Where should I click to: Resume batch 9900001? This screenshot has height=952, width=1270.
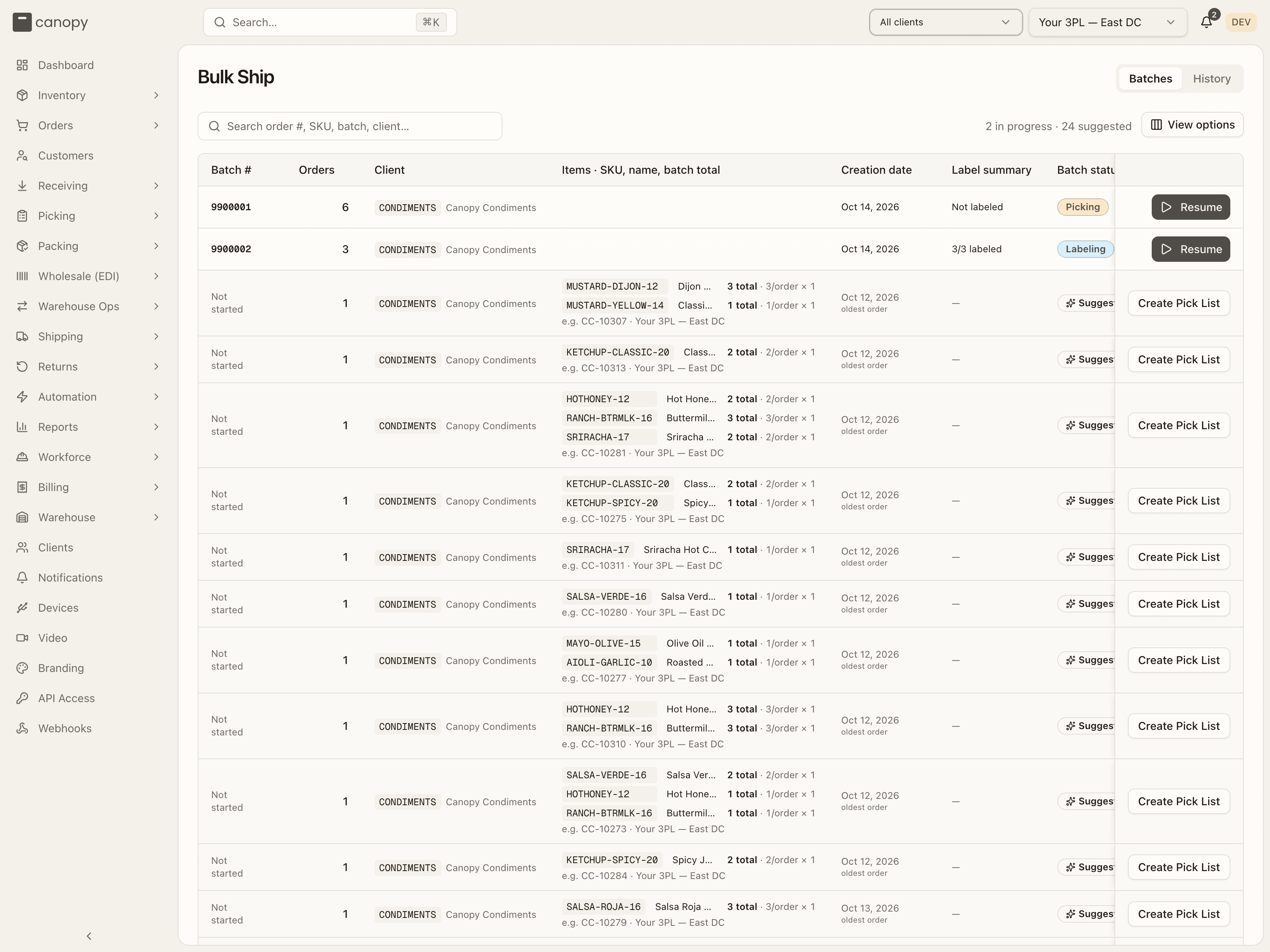coord(1191,207)
